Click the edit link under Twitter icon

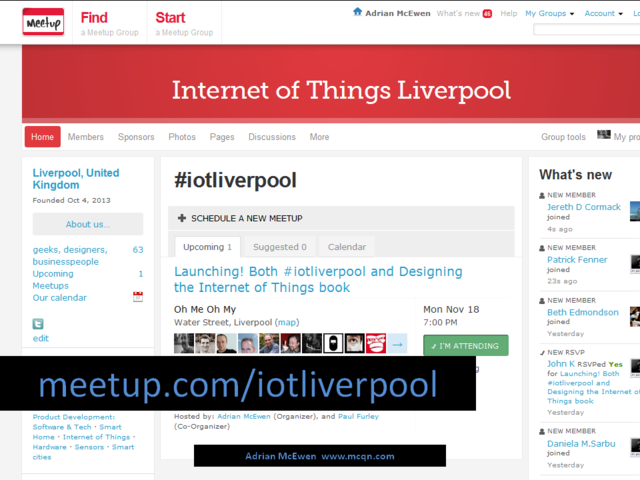(x=40, y=338)
